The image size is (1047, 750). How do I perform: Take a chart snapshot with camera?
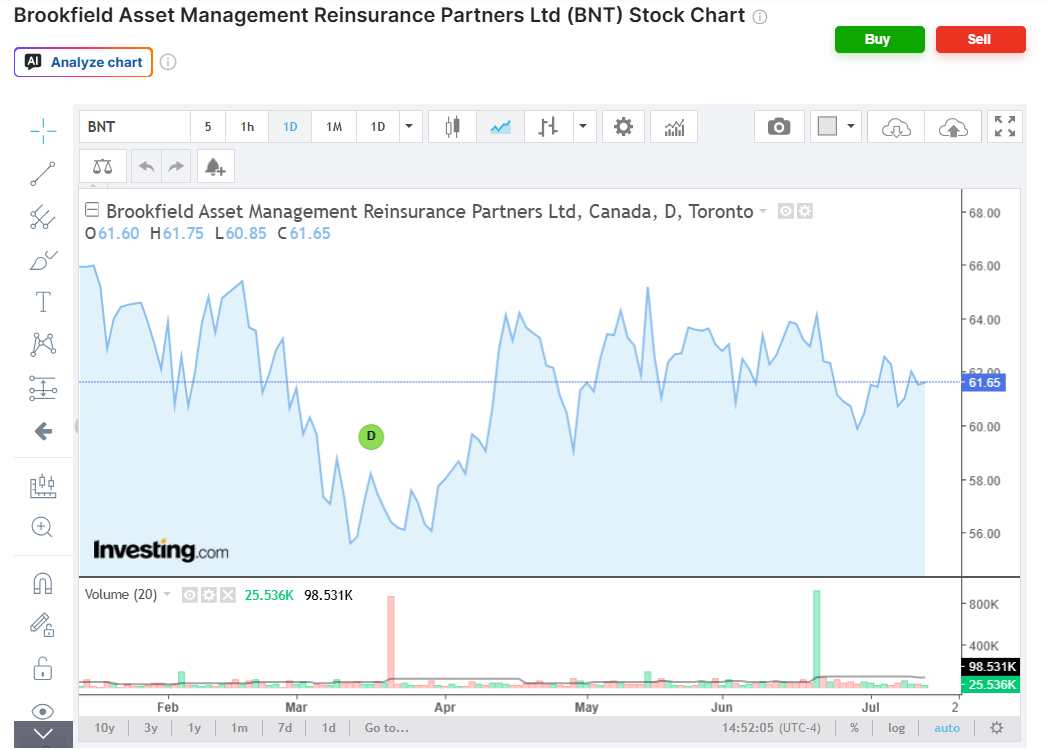779,127
